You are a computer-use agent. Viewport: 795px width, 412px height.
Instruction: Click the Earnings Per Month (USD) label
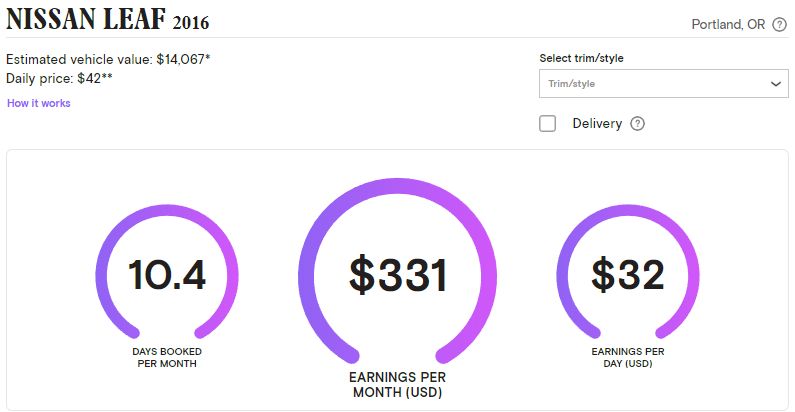click(x=398, y=385)
